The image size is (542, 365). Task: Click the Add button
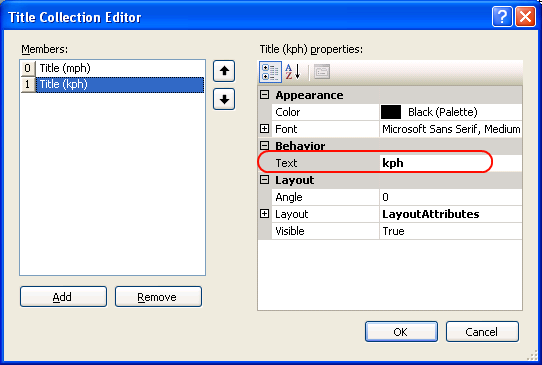[63, 297]
